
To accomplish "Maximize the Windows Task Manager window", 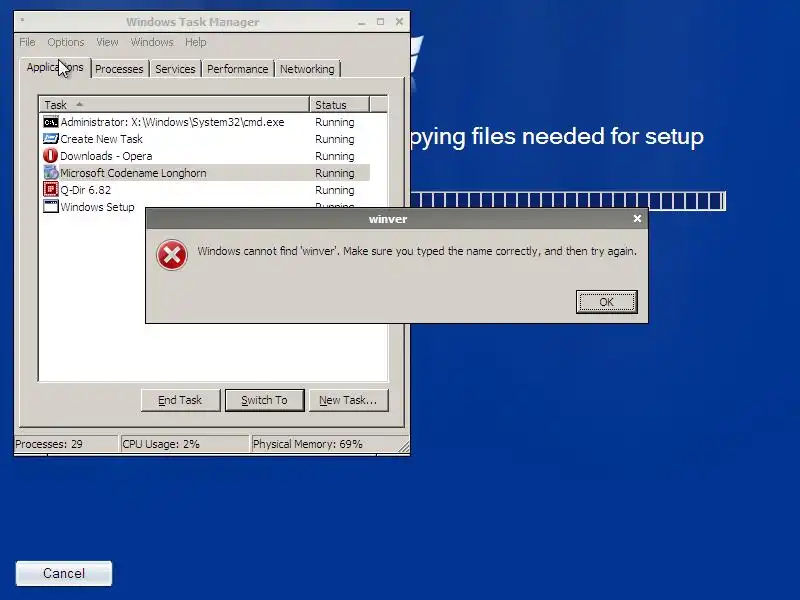I will [381, 22].
